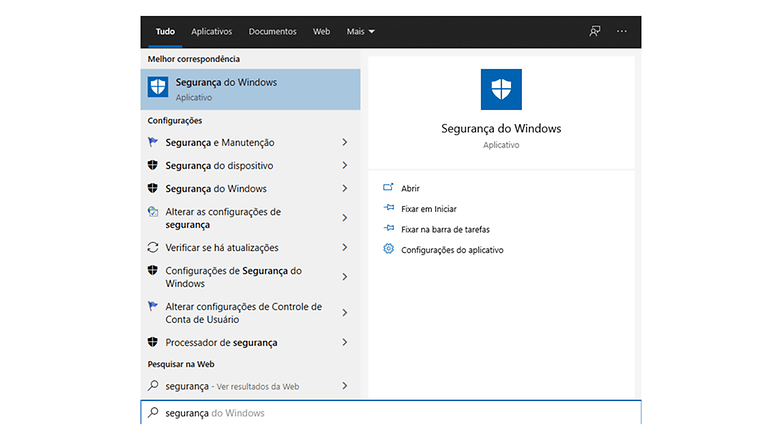Click the flag icon beside Segurança e Manutenção
The width and height of the screenshot is (782, 440).
(153, 142)
